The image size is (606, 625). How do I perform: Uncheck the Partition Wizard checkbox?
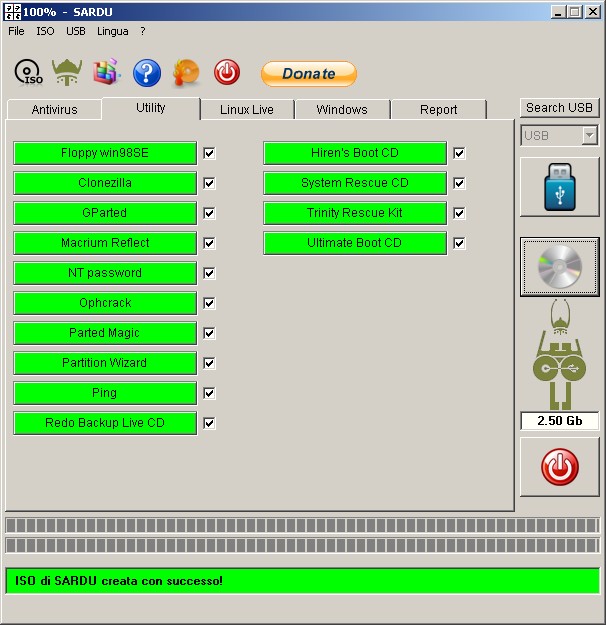tap(209, 363)
